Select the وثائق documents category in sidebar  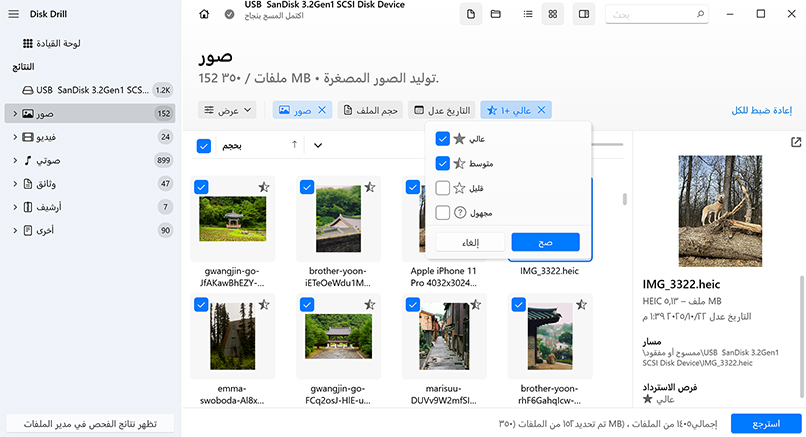[90, 184]
